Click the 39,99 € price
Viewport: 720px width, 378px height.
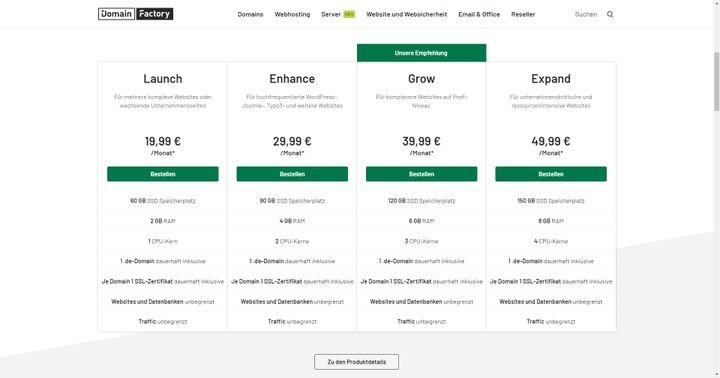click(x=422, y=141)
